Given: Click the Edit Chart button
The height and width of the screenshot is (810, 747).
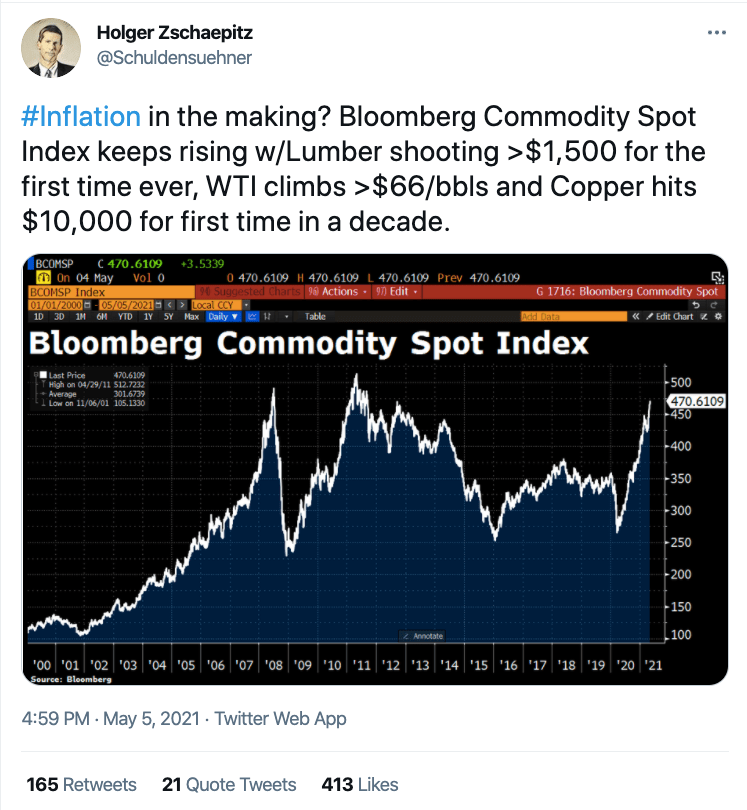Looking at the screenshot, I should [x=670, y=316].
